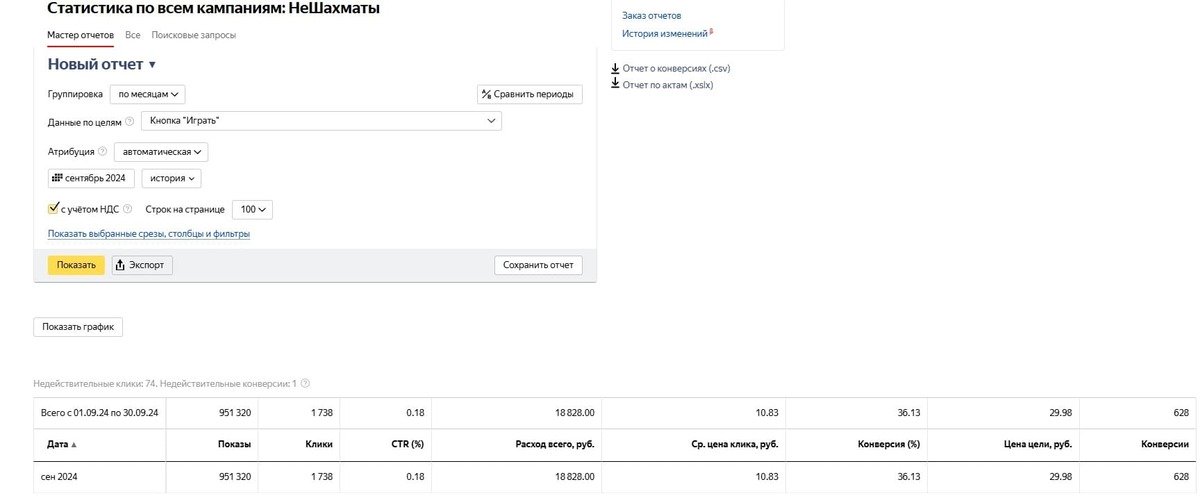
Task: Expand the «Новый отчет» triangle menu
Action: point(152,65)
